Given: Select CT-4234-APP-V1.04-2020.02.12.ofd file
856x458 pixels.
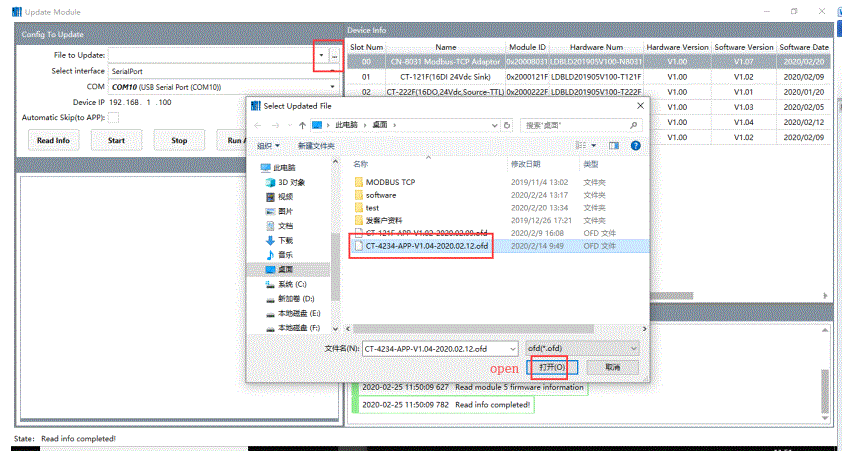Looking at the screenshot, I should [x=421, y=246].
